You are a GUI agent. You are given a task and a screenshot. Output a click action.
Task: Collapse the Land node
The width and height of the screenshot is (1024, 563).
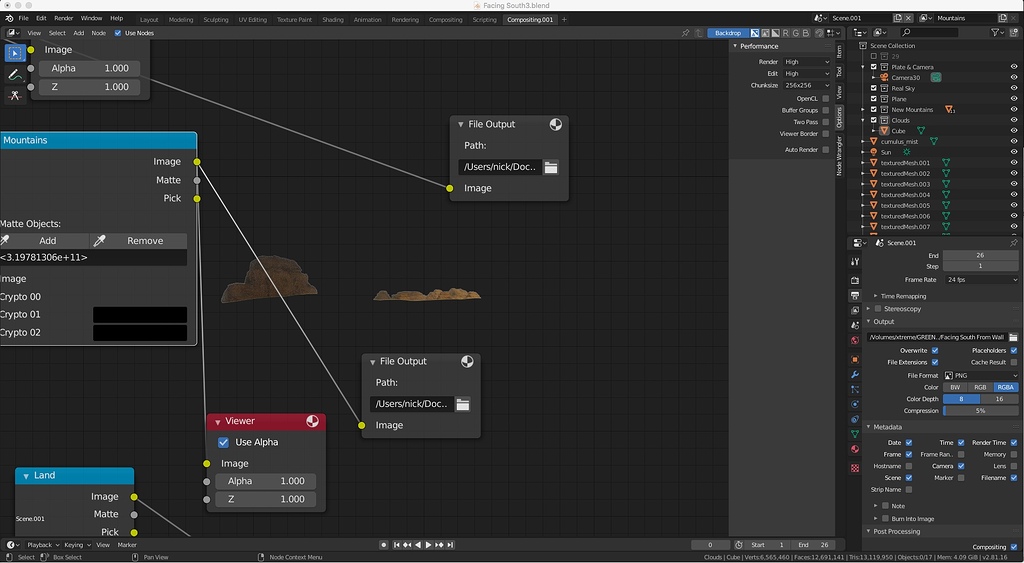26,476
